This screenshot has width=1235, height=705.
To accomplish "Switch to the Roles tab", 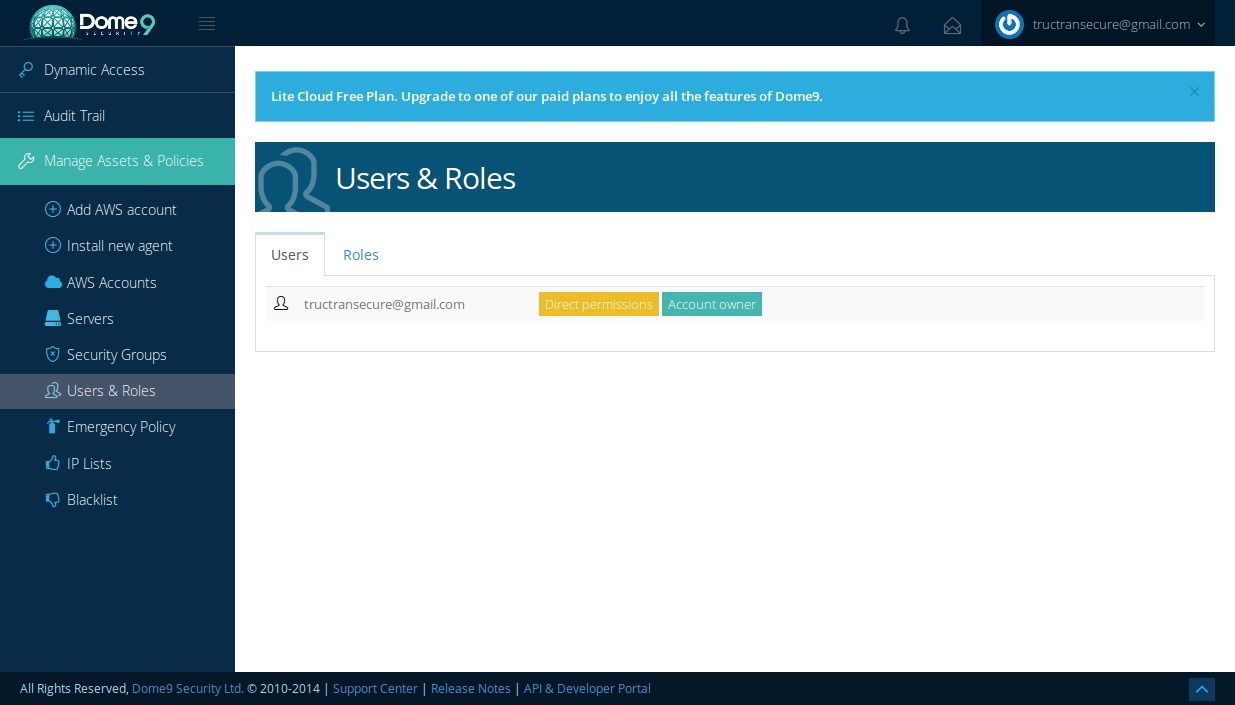I will 360,255.
